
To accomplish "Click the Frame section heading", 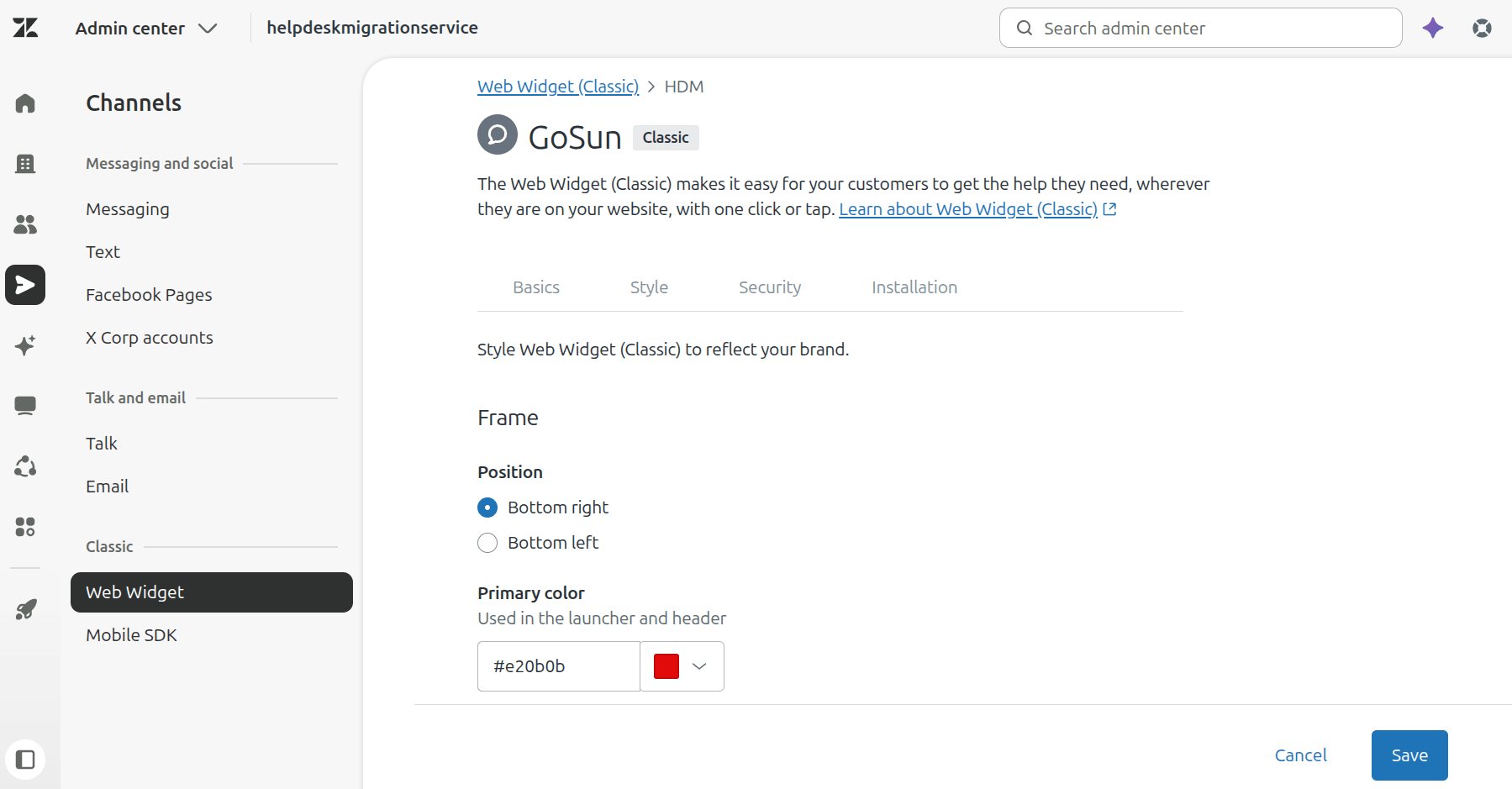I will tap(508, 418).
